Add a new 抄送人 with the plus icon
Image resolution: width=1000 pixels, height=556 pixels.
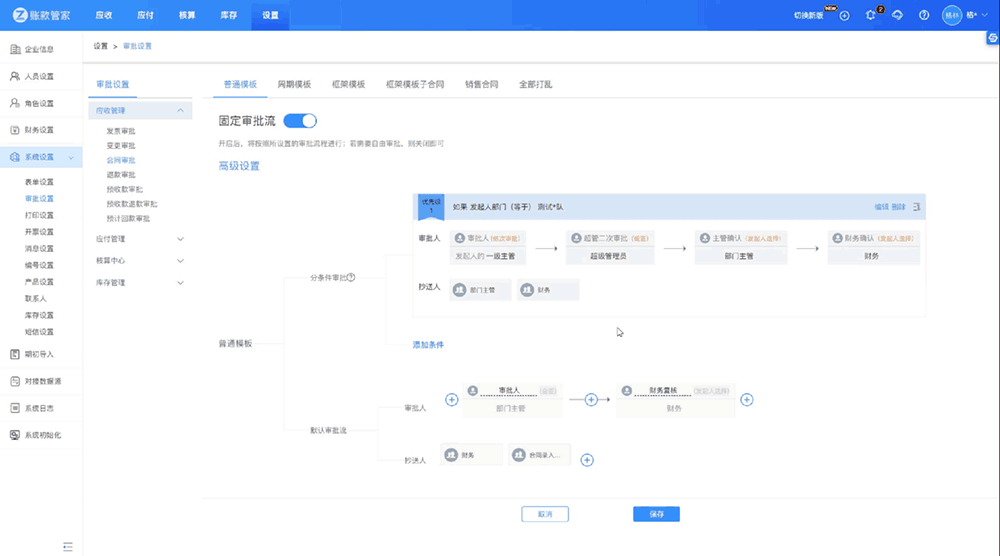tap(587, 460)
